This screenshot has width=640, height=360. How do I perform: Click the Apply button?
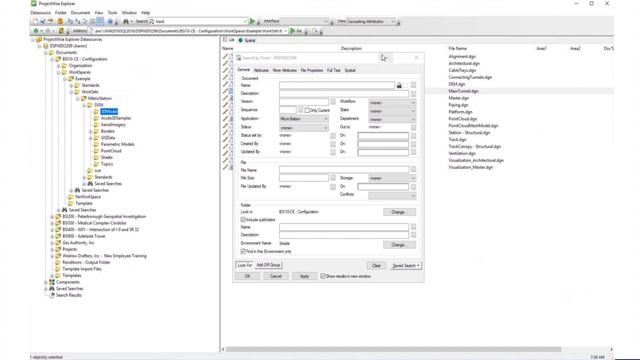coord(304,276)
